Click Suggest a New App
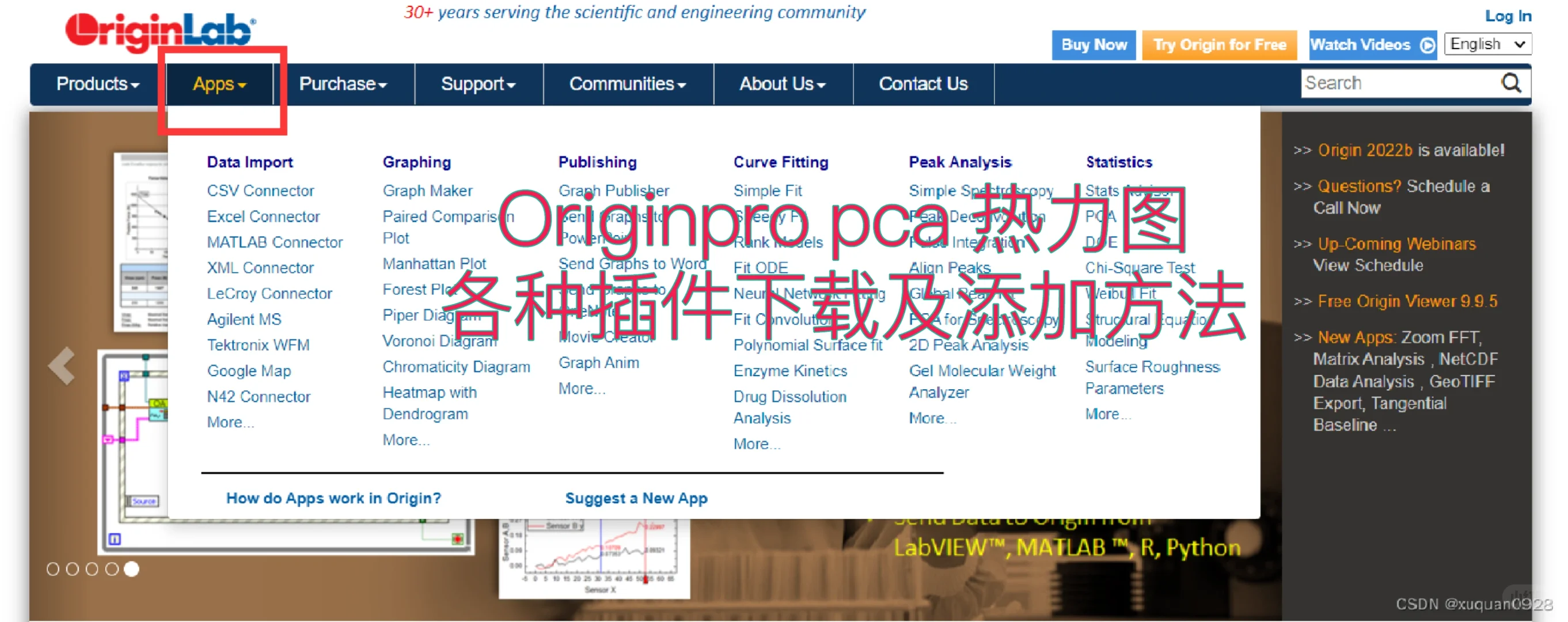Screen dimensions: 1568x622 636,498
